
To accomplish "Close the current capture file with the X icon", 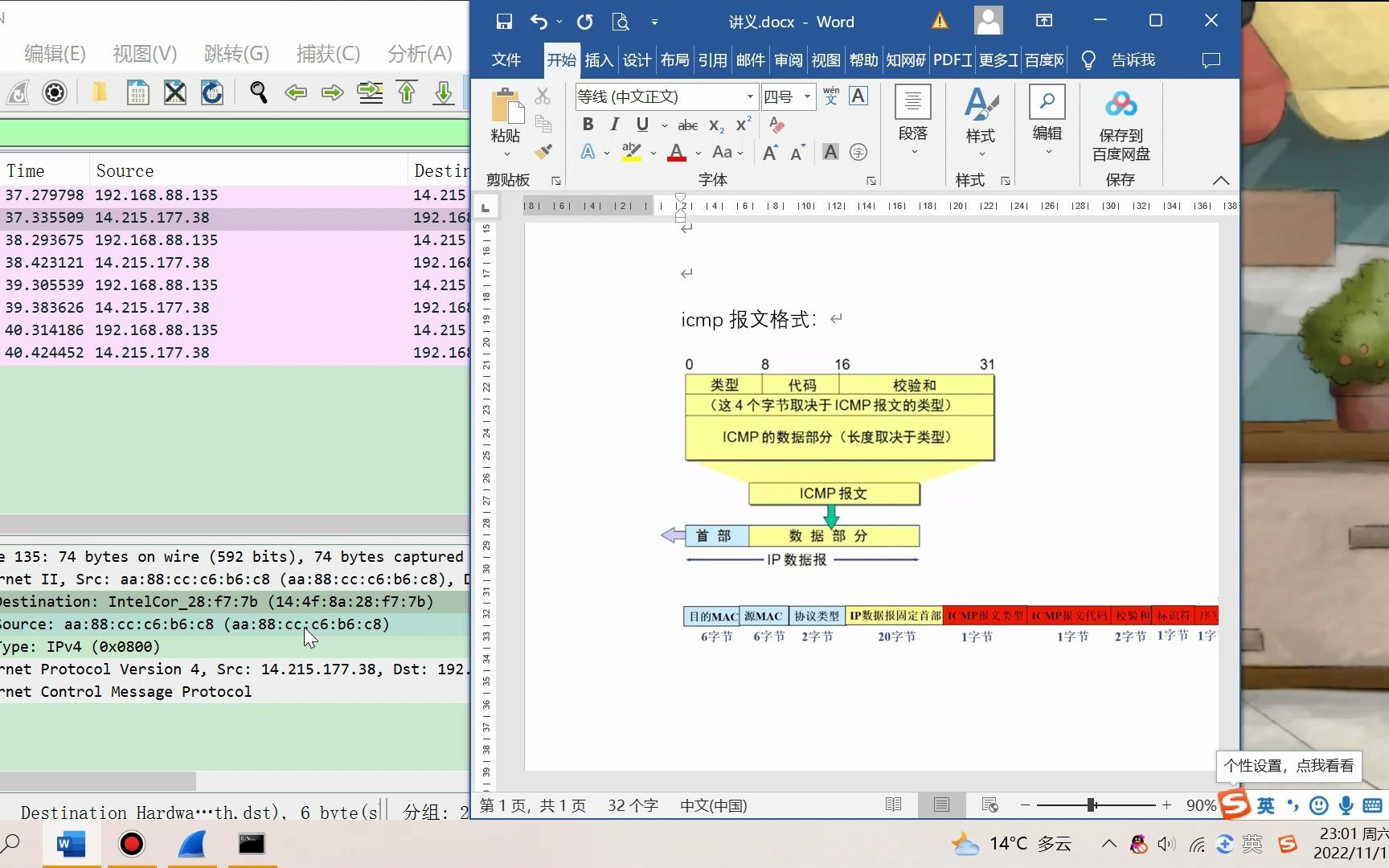I will tap(174, 92).
